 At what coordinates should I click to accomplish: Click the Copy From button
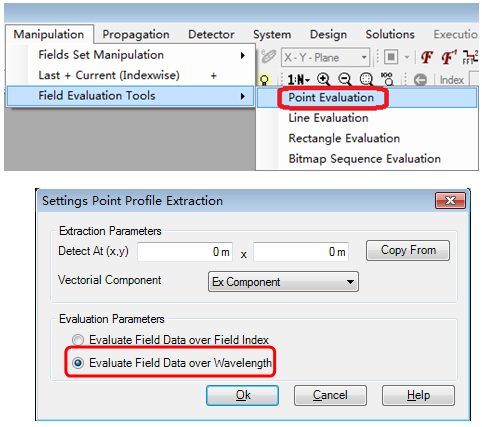[x=408, y=250]
